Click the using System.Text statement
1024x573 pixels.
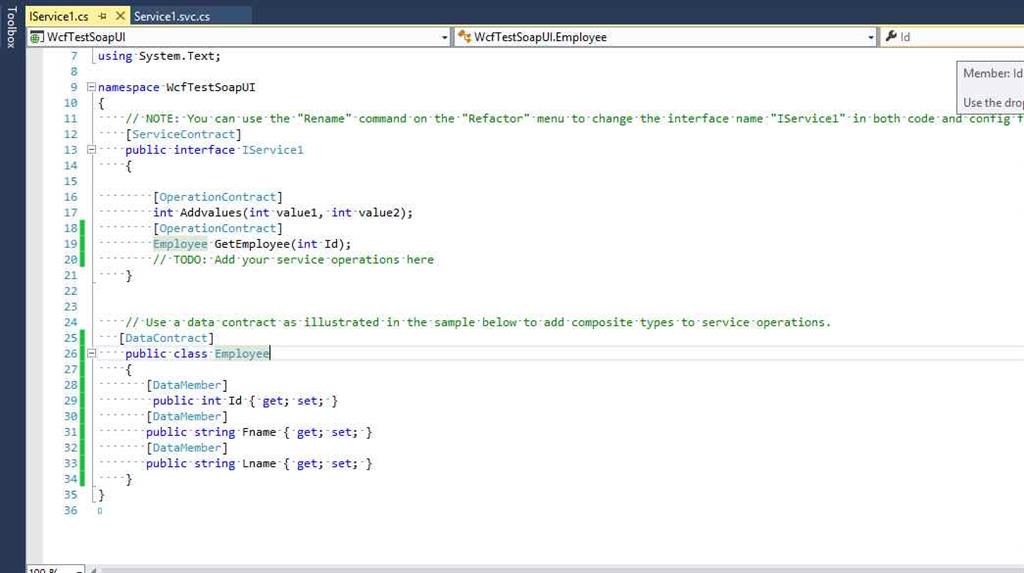pos(159,56)
